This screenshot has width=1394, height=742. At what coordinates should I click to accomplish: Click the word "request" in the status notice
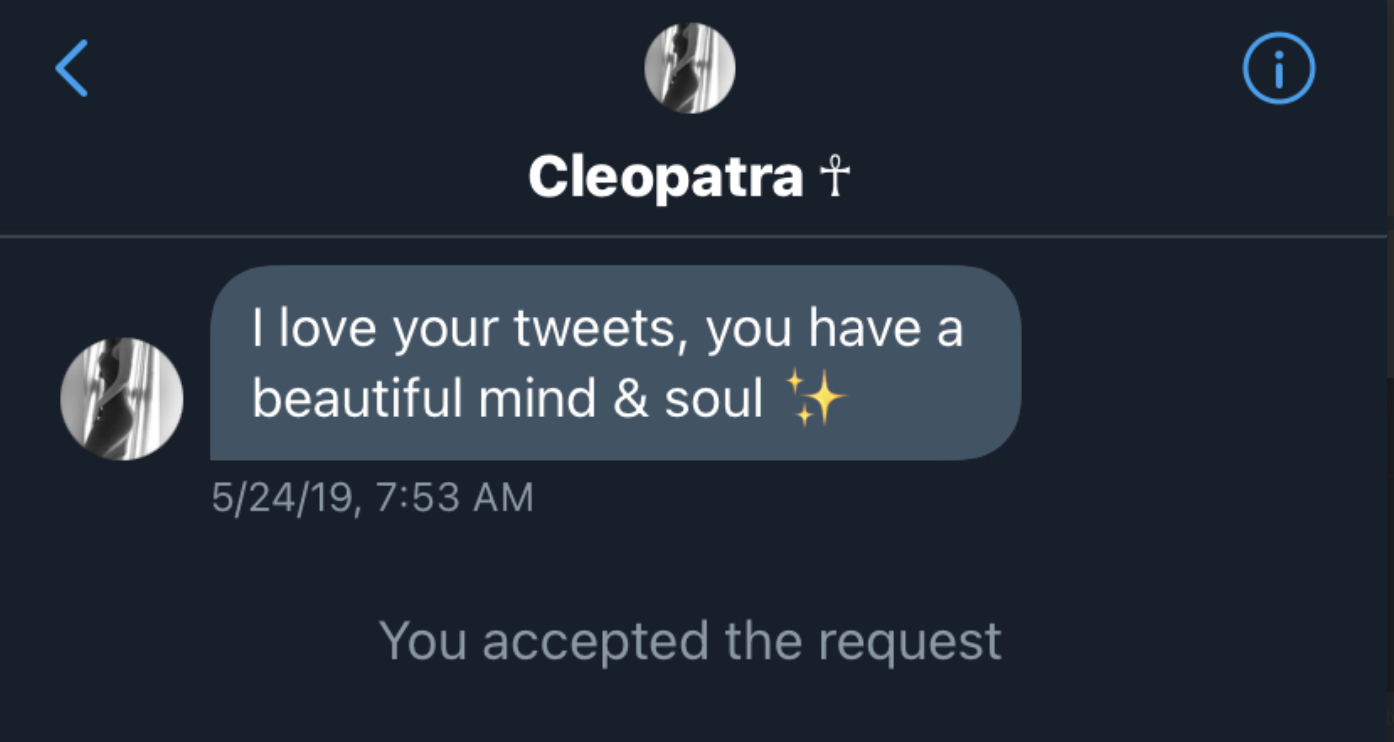910,643
